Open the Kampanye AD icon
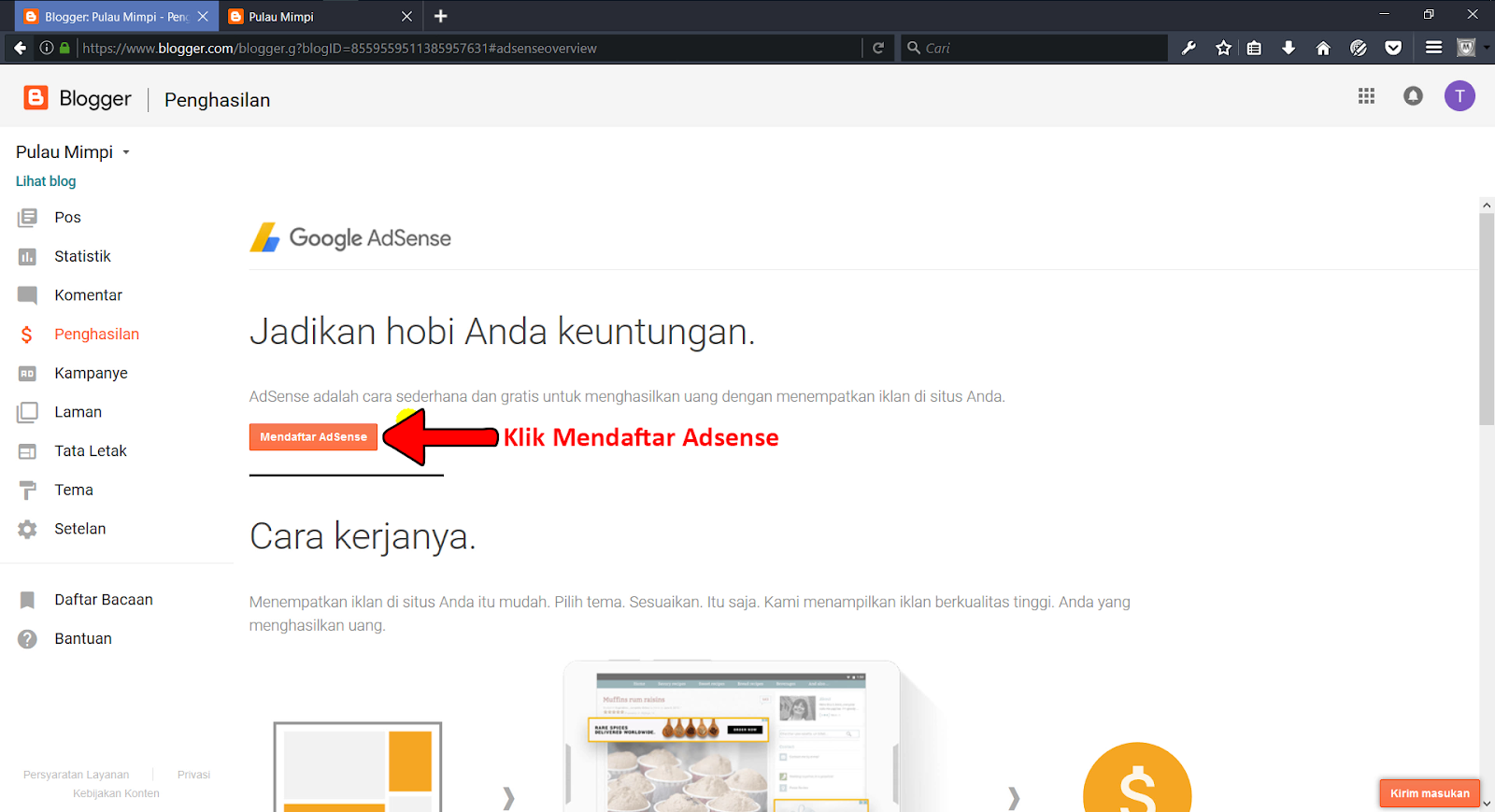This screenshot has width=1495, height=812. tap(27, 374)
